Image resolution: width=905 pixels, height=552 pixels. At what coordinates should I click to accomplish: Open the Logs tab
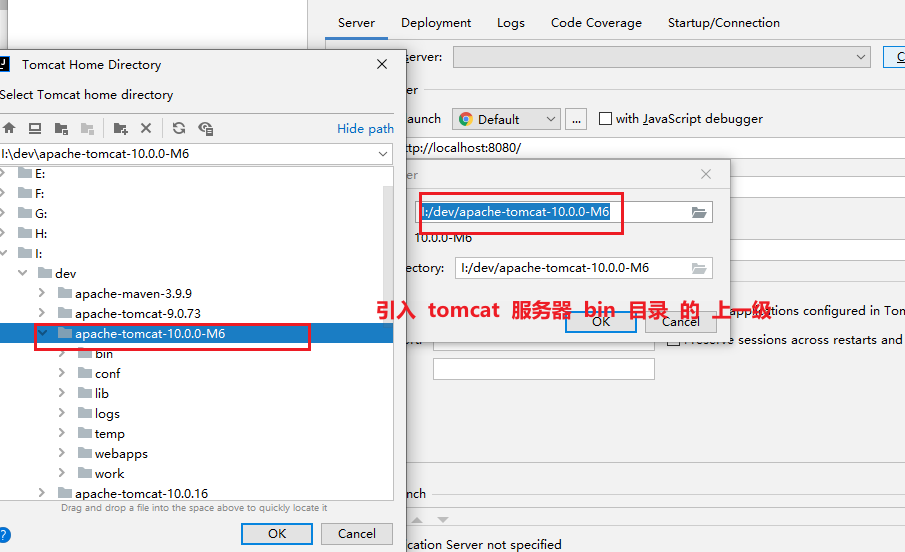click(511, 23)
